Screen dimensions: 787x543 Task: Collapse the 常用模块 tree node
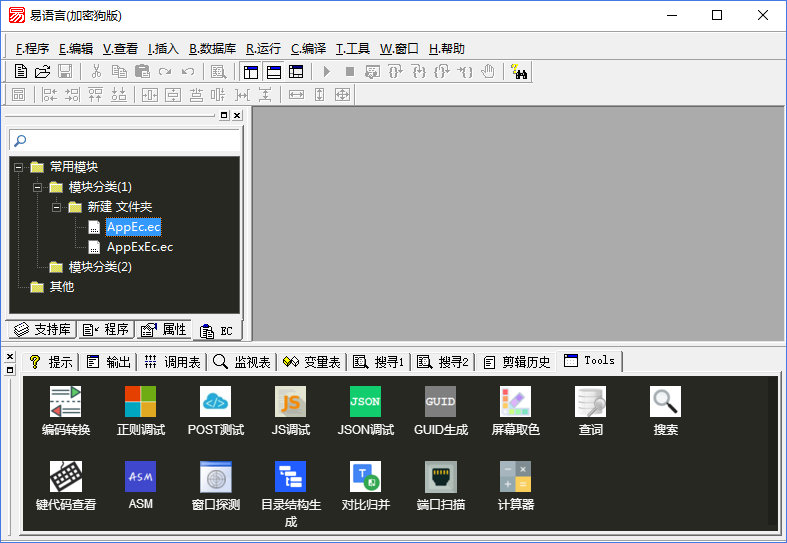19,167
